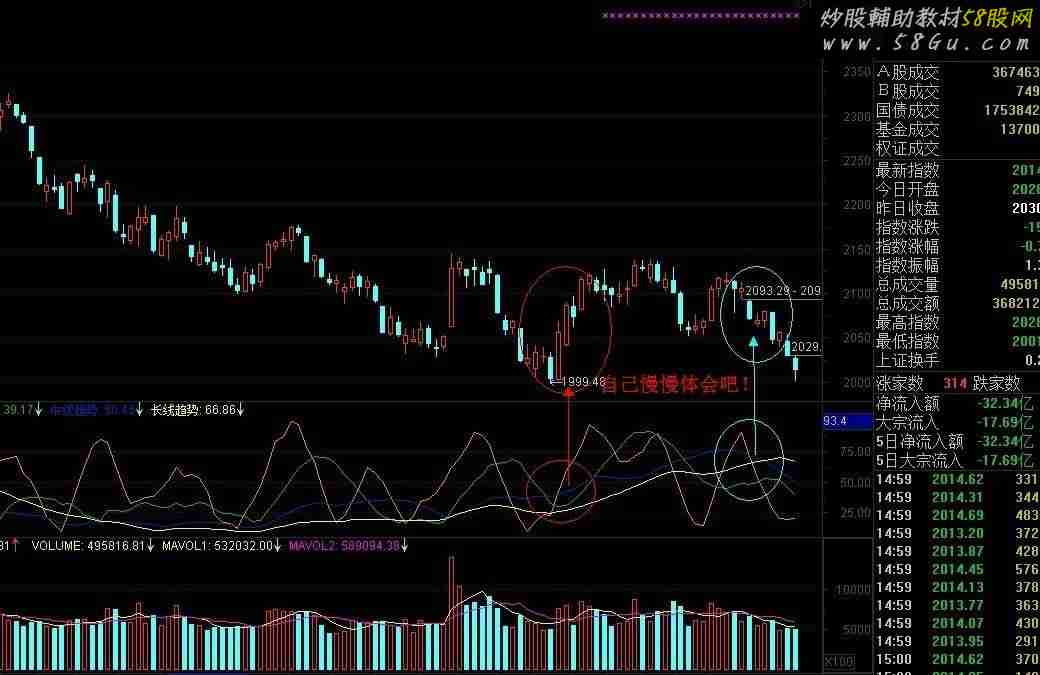
Task: Click the B股成交 label in the quote panel
Action: 908,92
